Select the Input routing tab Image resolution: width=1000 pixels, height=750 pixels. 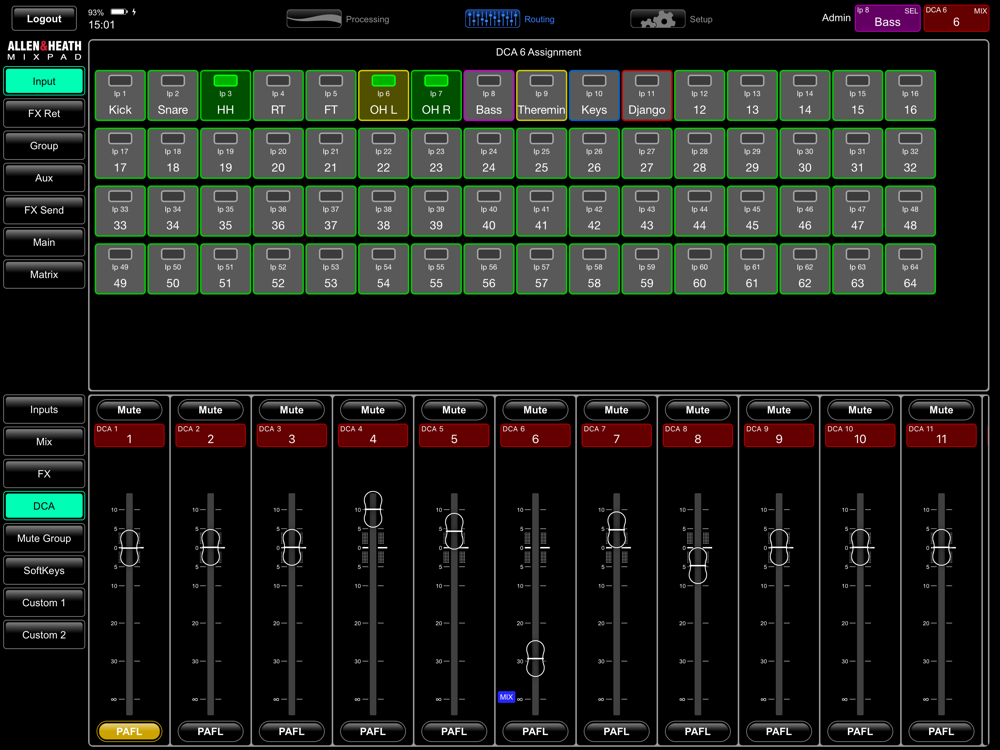(44, 81)
